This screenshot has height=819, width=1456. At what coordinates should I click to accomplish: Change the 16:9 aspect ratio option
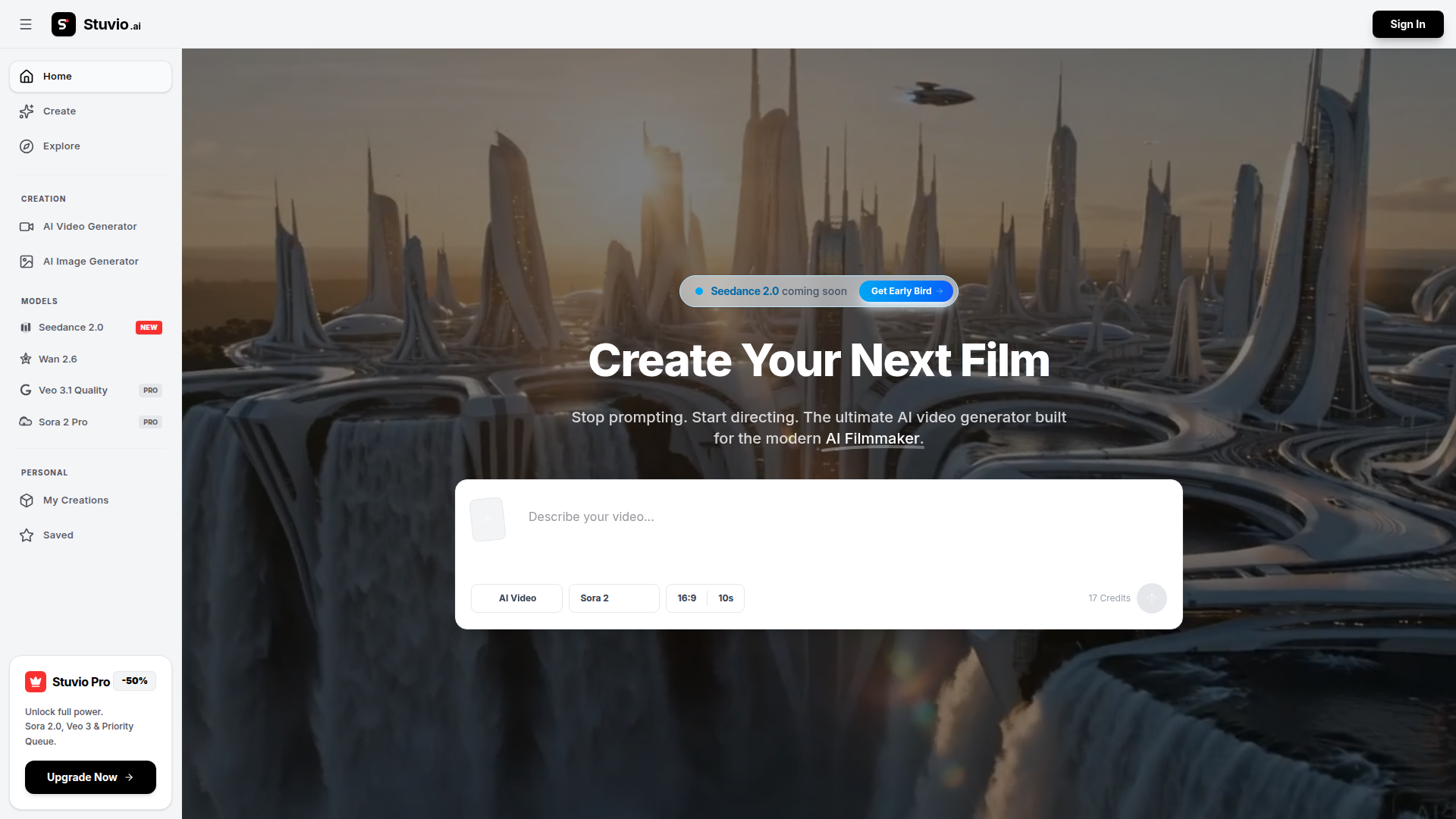pyautogui.click(x=686, y=598)
